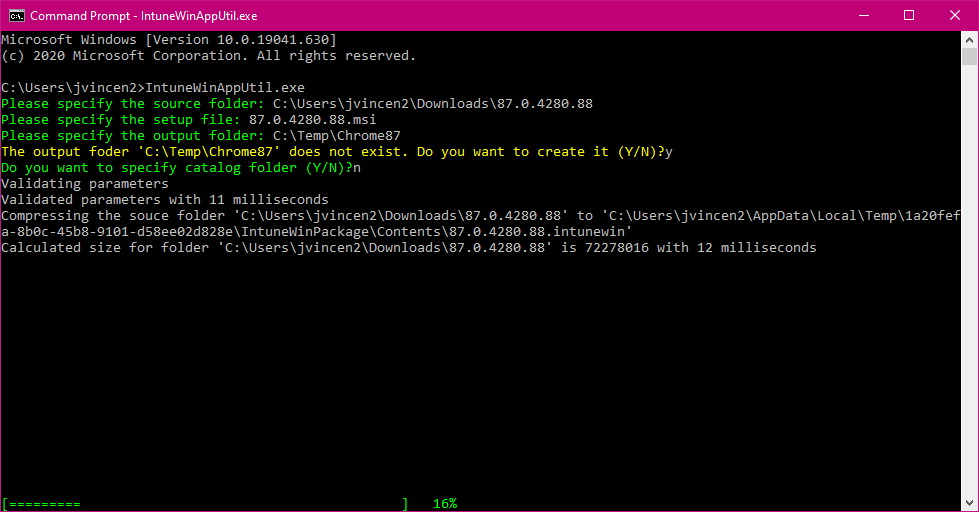This screenshot has width=979, height=512.
Task: Click 'Microsoft Windows [Version 10.0.19041.630]' line
Action: point(169,40)
